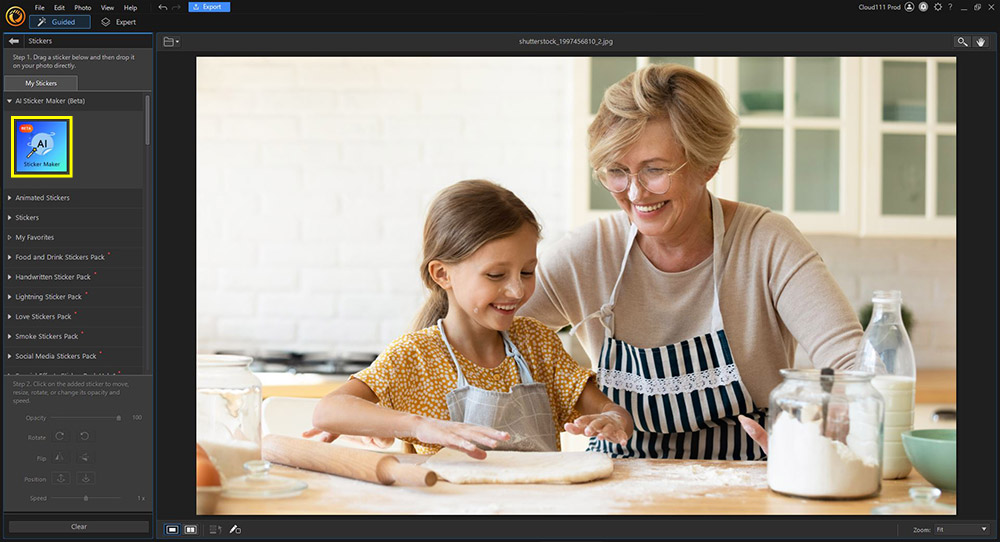The image size is (1000, 542).
Task: Click the Clear button
Action: click(x=78, y=527)
